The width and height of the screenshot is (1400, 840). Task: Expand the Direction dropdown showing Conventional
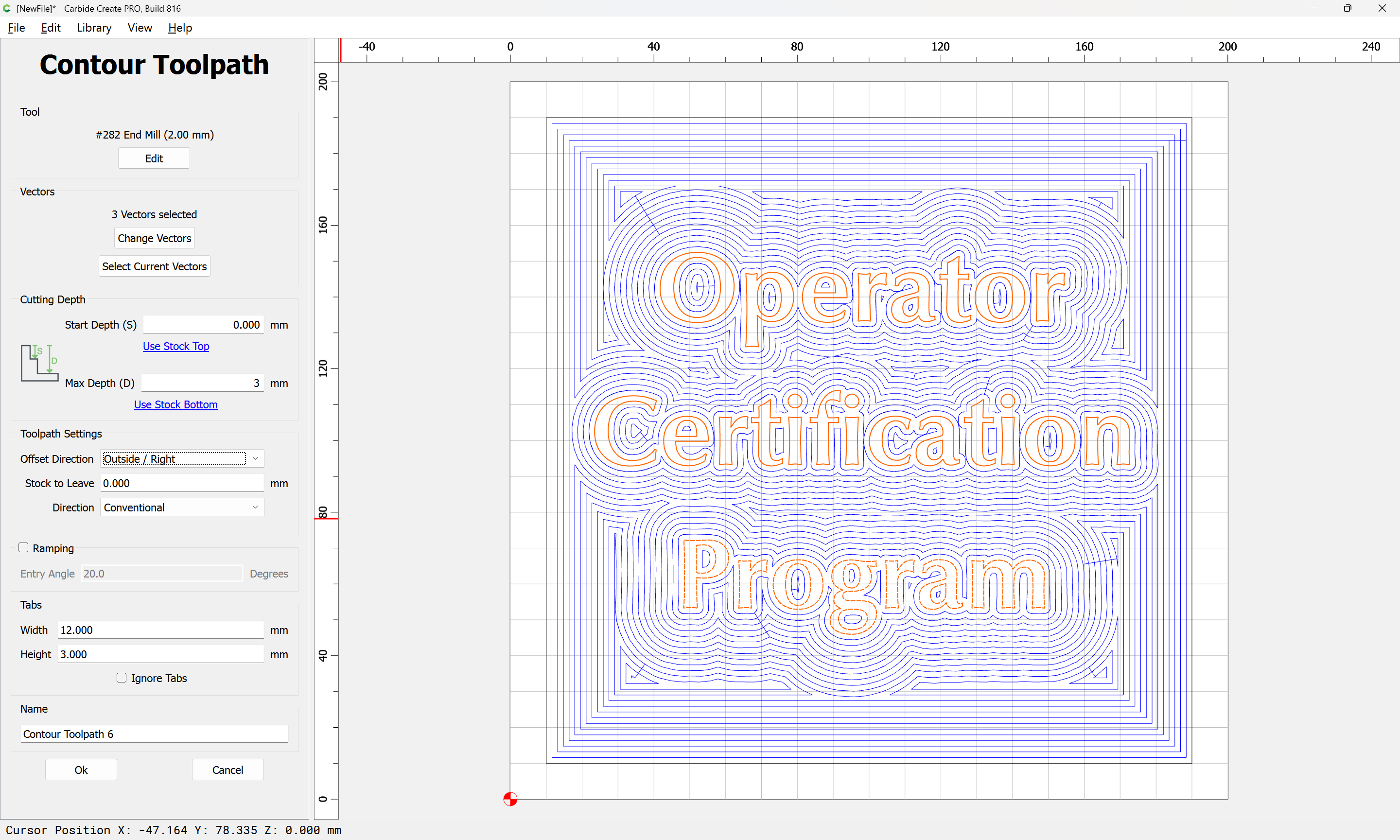point(182,507)
